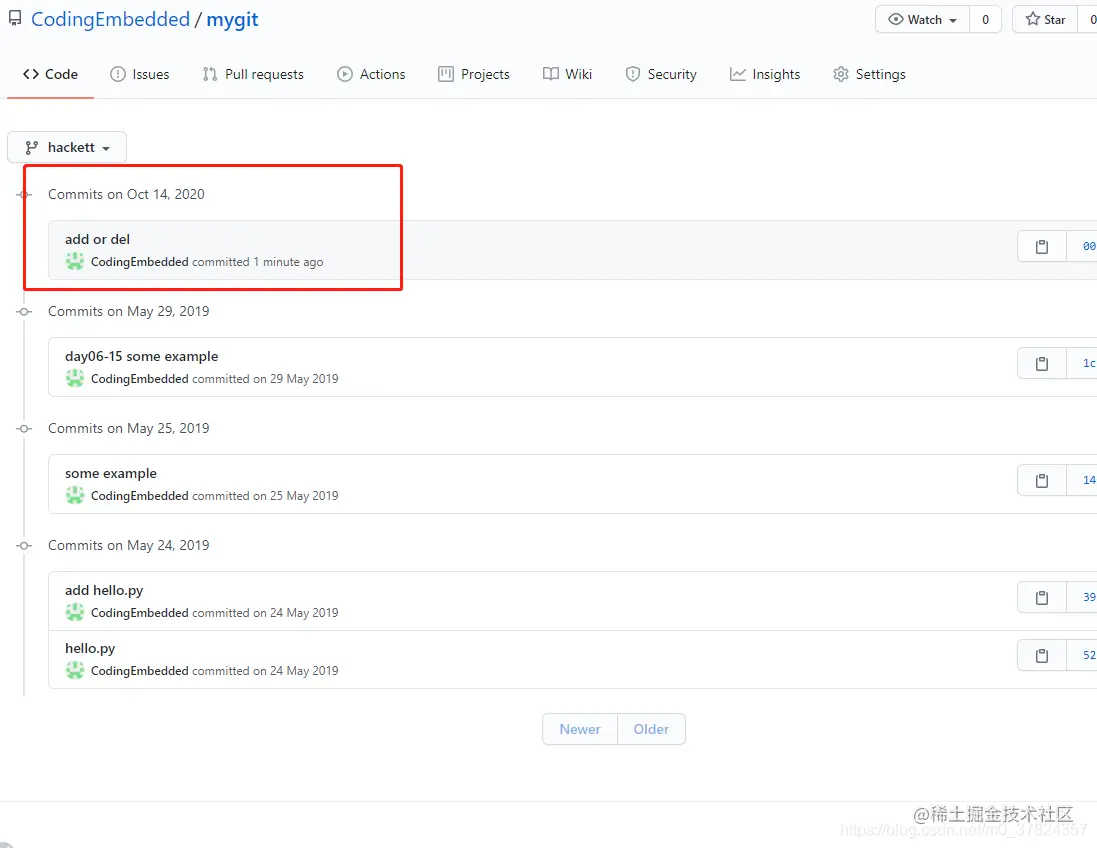This screenshot has width=1097, height=848.
Task: Click 'committed 1 minute ago' timestamp
Action: point(258,262)
